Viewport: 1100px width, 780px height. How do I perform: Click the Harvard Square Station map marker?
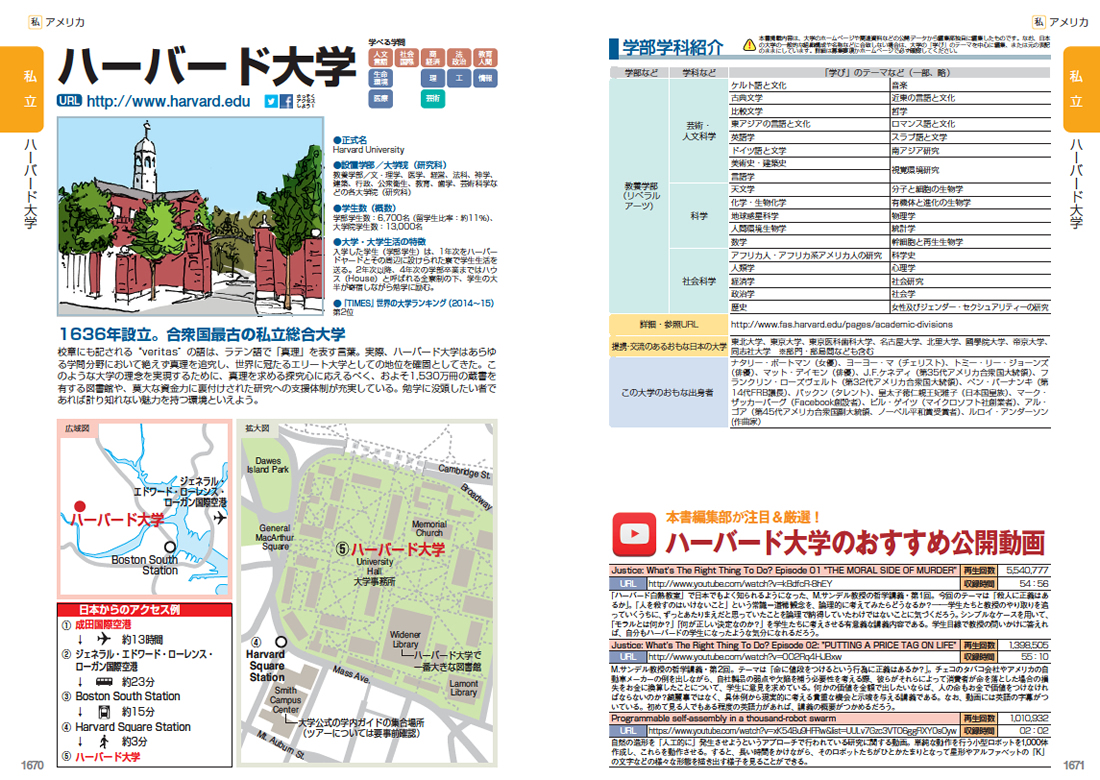tap(282, 644)
